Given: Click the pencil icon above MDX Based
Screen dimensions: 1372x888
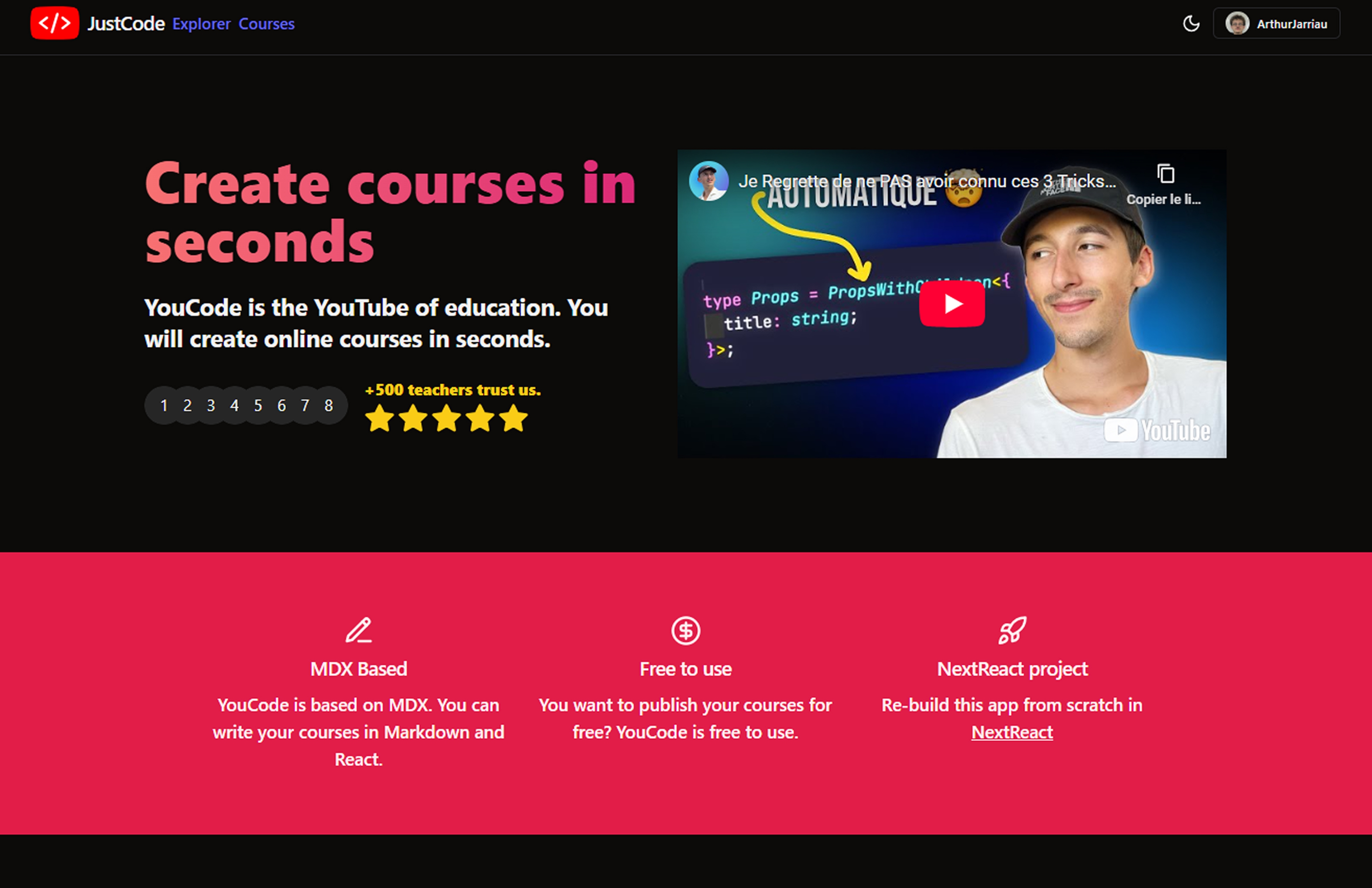Looking at the screenshot, I should click(359, 630).
